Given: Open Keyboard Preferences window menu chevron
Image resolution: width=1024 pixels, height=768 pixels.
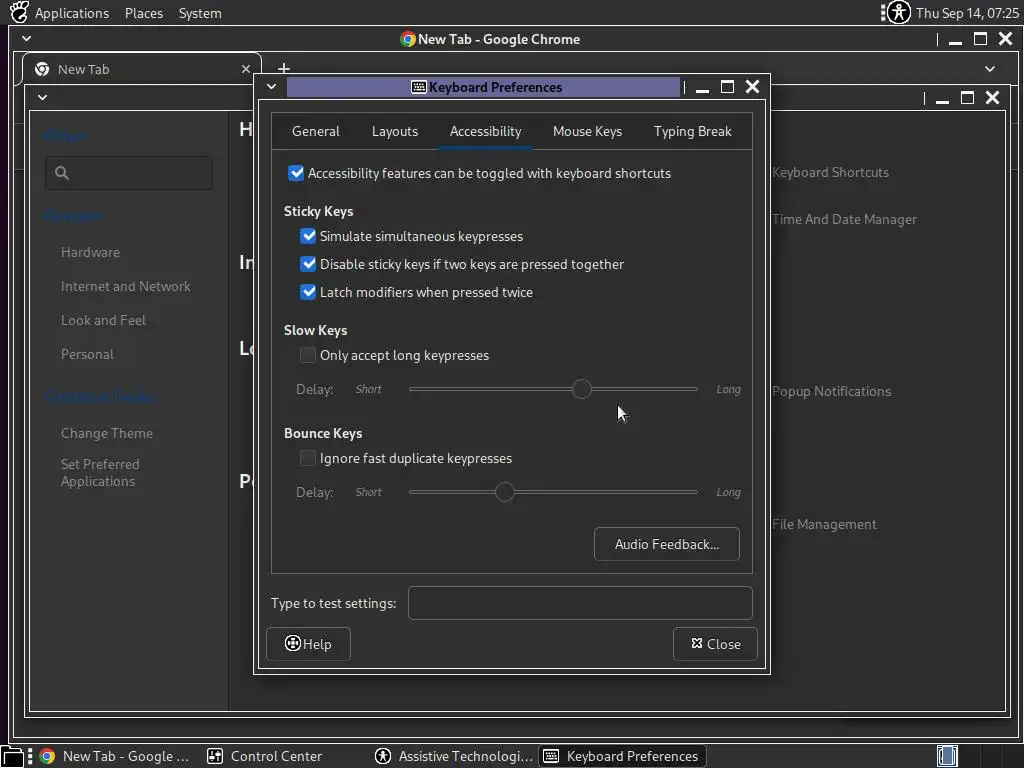Looking at the screenshot, I should [272, 87].
